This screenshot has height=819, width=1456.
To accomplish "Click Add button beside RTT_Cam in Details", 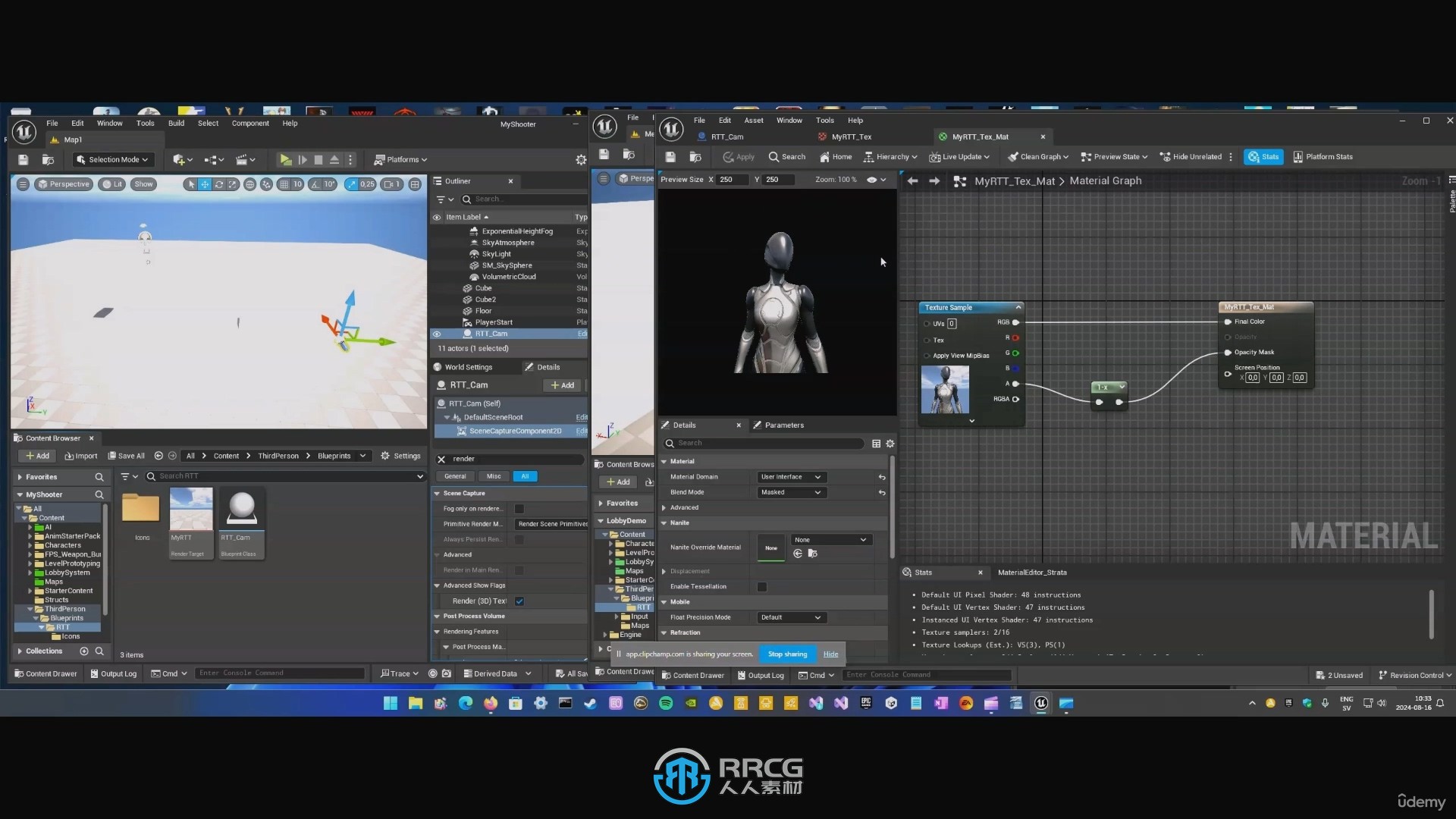I will (563, 385).
